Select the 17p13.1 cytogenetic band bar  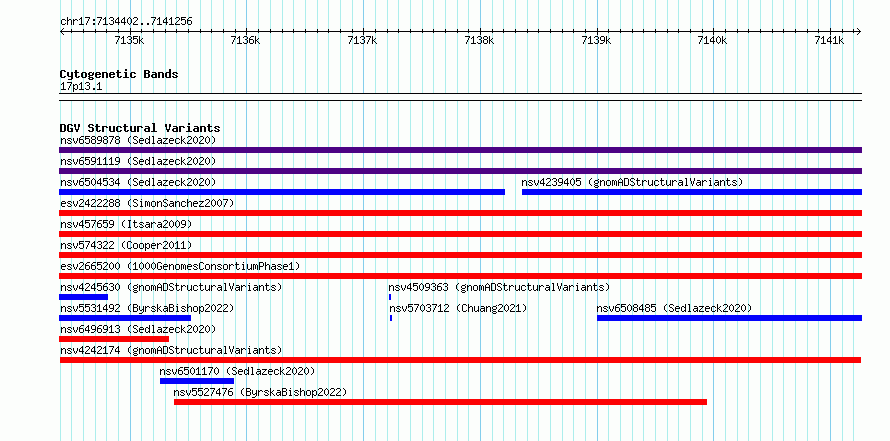(x=460, y=96)
